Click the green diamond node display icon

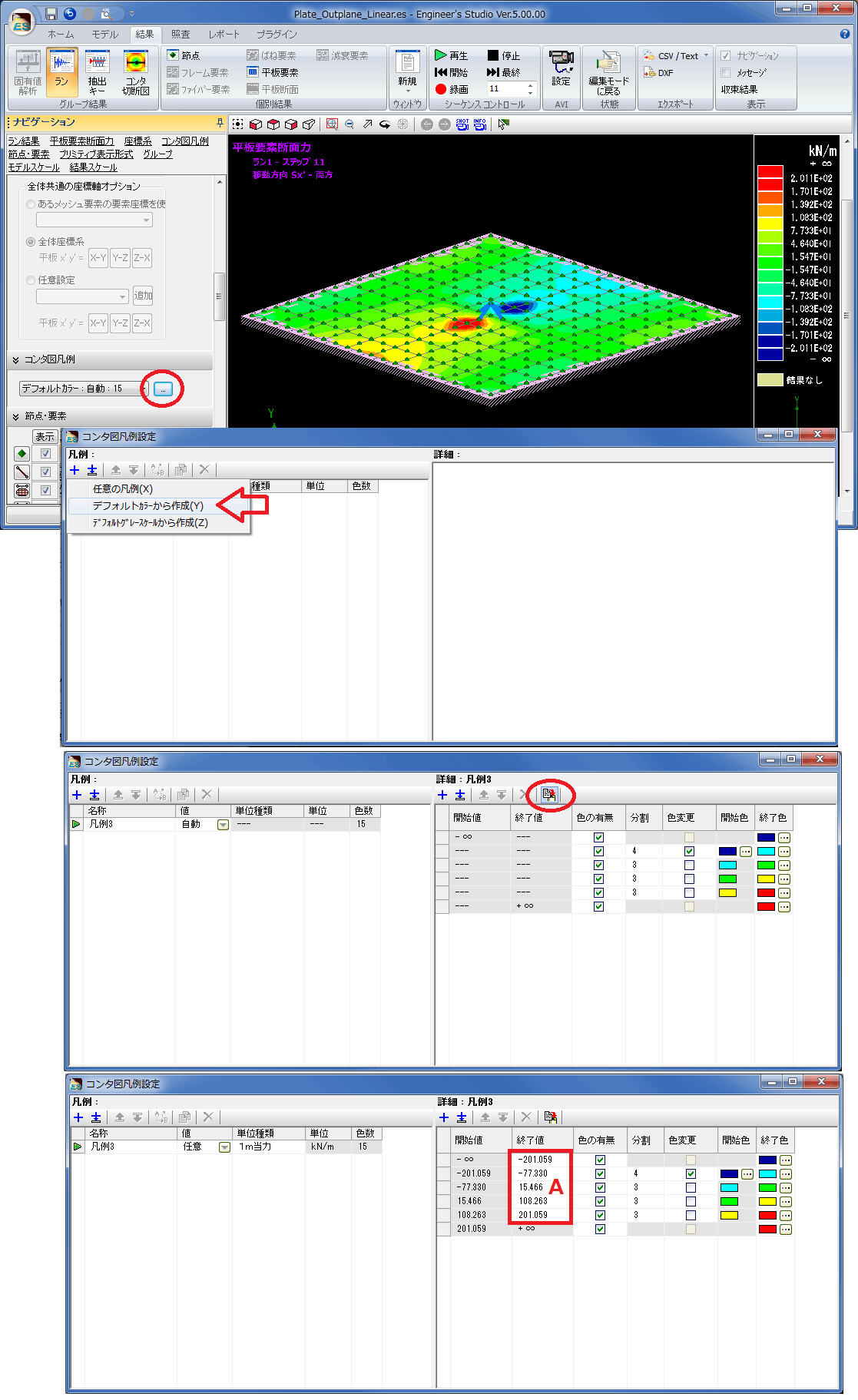coord(22,454)
